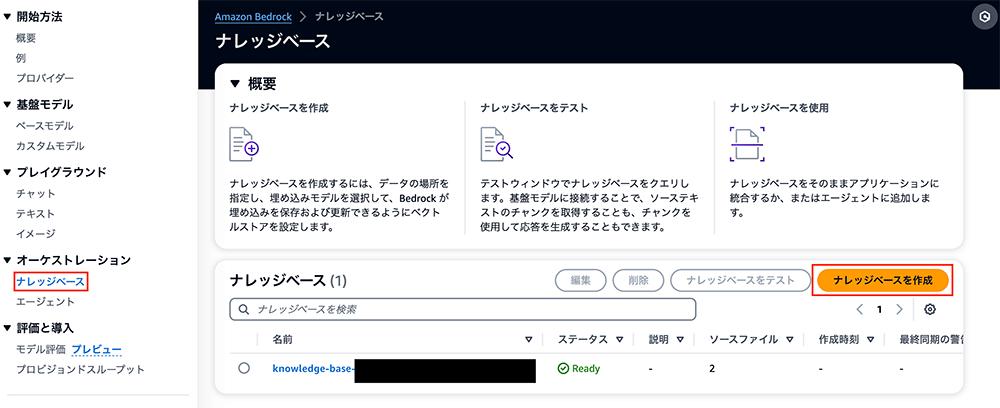Collapse the 概要 overview panel
Image resolution: width=1000 pixels, height=408 pixels.
click(235, 84)
